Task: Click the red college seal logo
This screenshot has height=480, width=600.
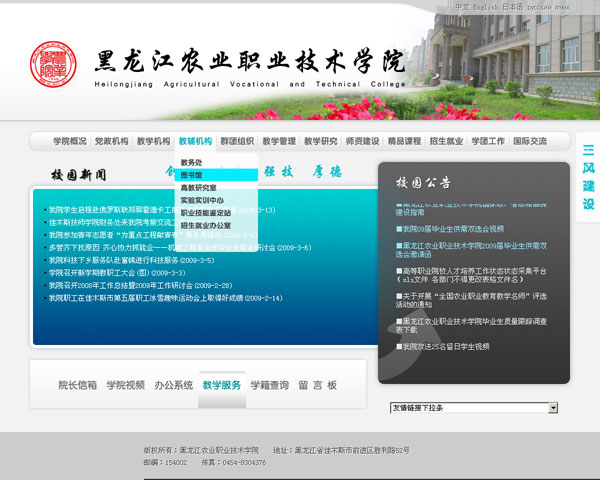Action: [x=53, y=64]
